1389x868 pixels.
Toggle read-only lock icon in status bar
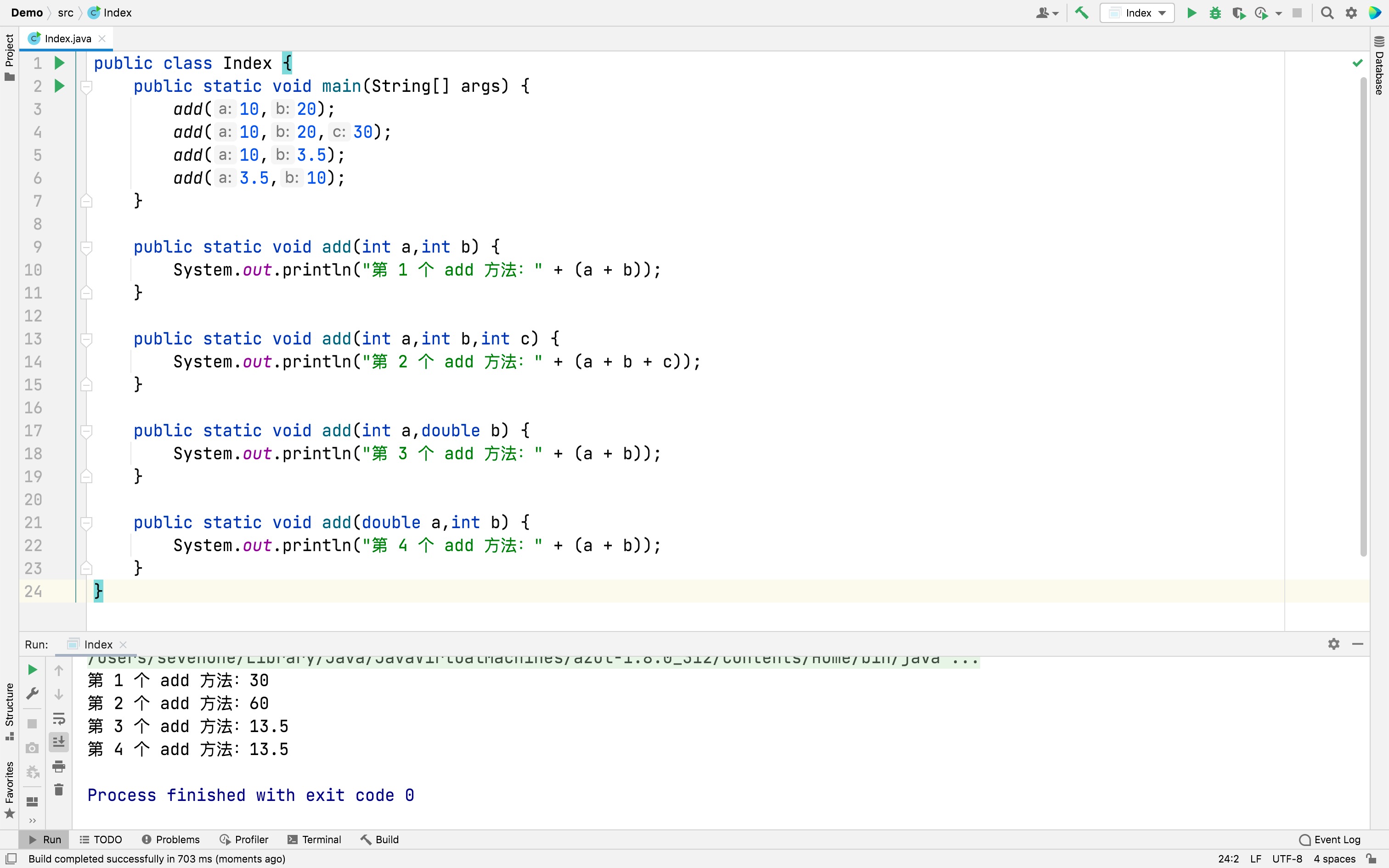point(1371,859)
